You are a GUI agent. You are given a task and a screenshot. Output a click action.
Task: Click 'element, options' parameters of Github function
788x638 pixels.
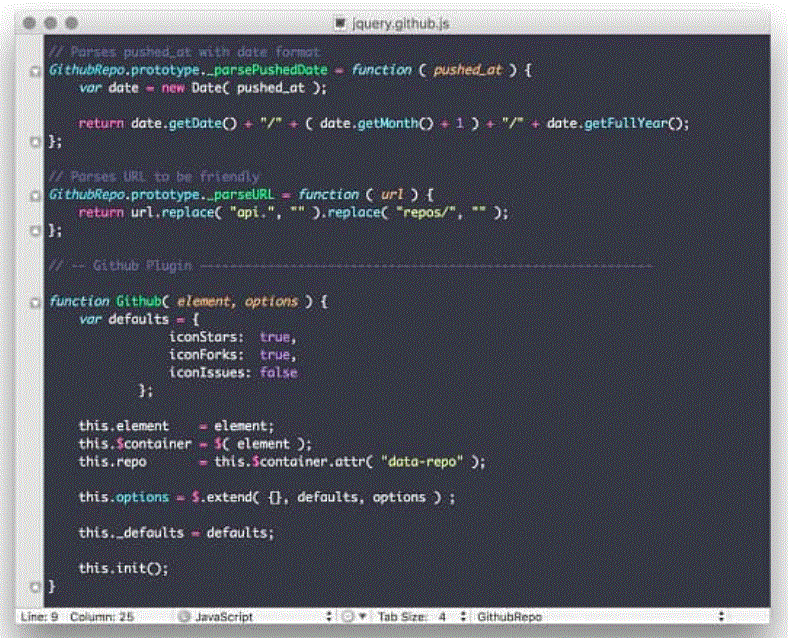(237, 302)
